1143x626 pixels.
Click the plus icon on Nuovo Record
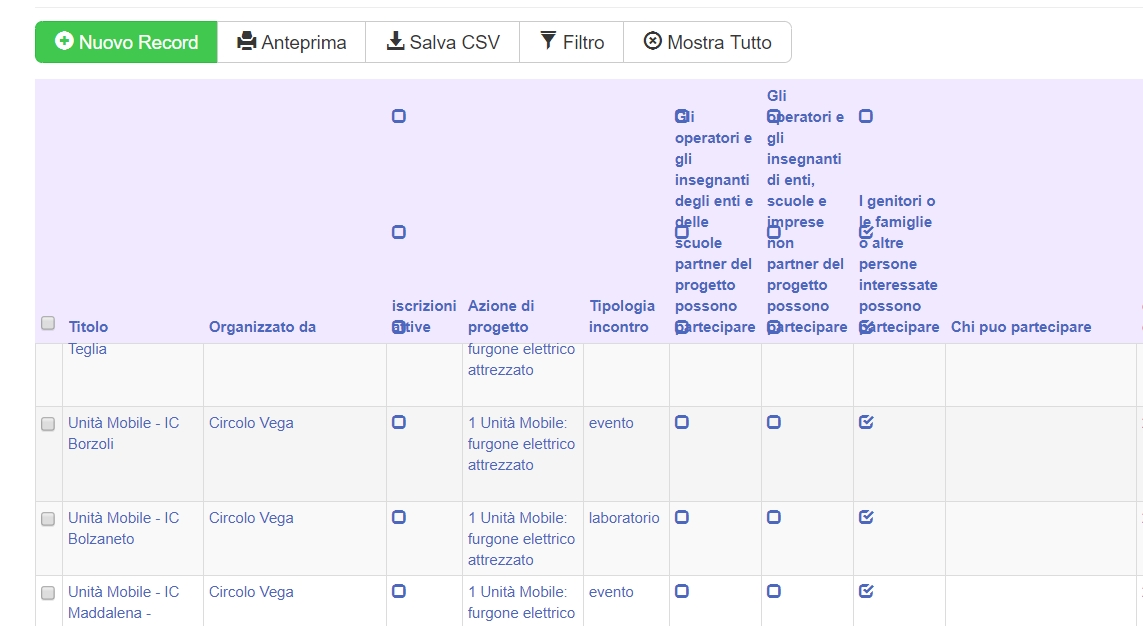tap(64, 41)
